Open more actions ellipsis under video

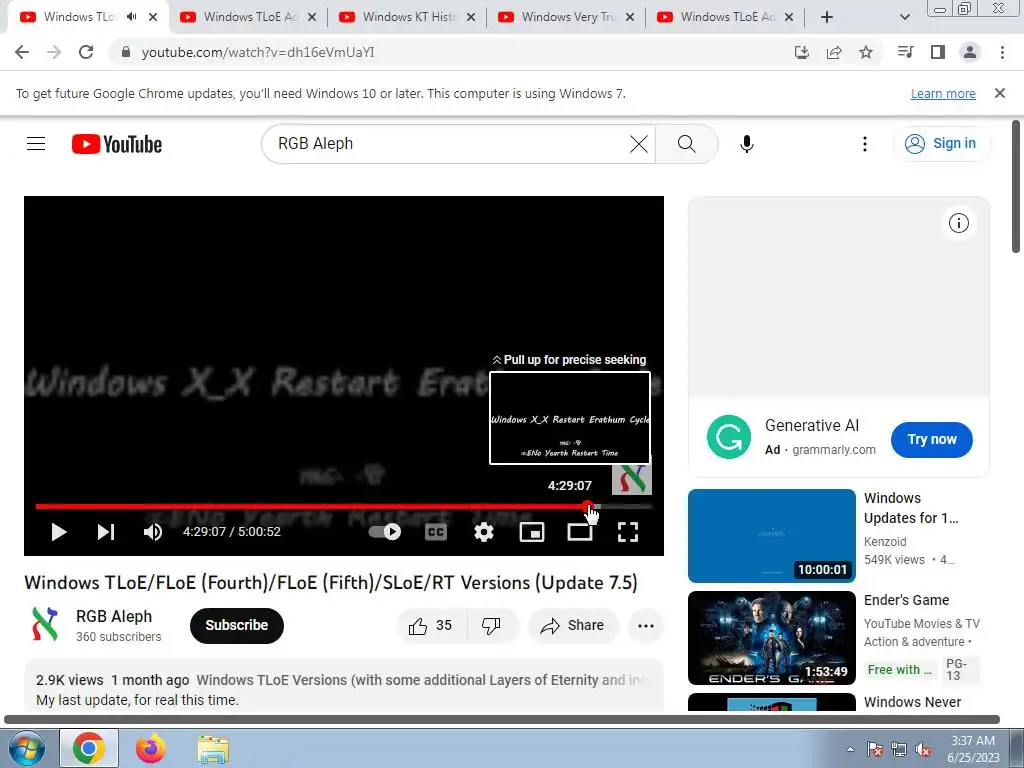(x=646, y=626)
